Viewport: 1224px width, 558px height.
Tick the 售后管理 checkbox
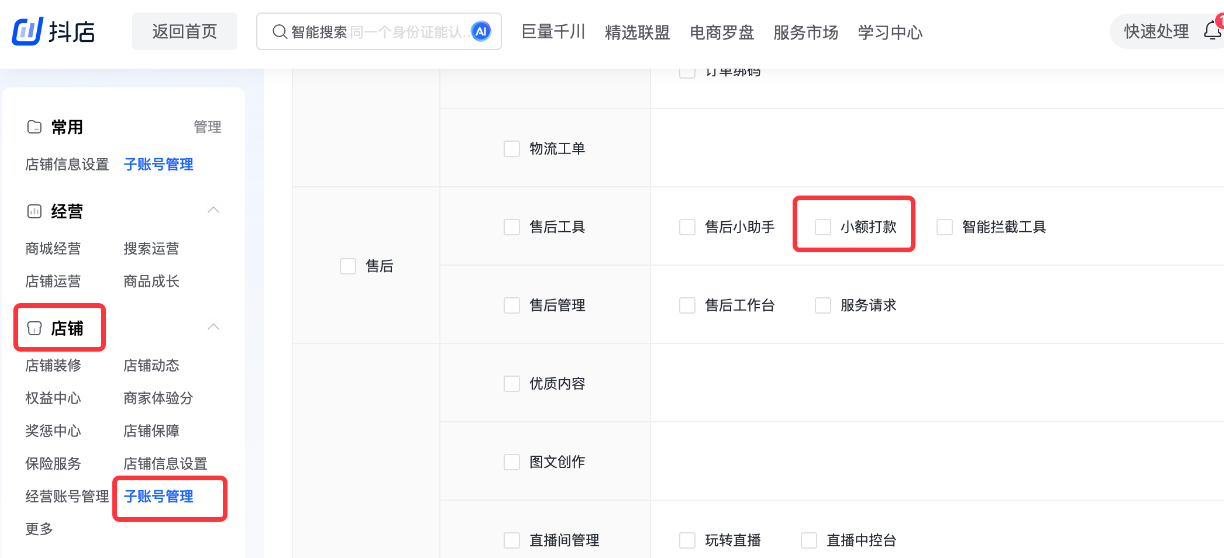click(x=512, y=305)
